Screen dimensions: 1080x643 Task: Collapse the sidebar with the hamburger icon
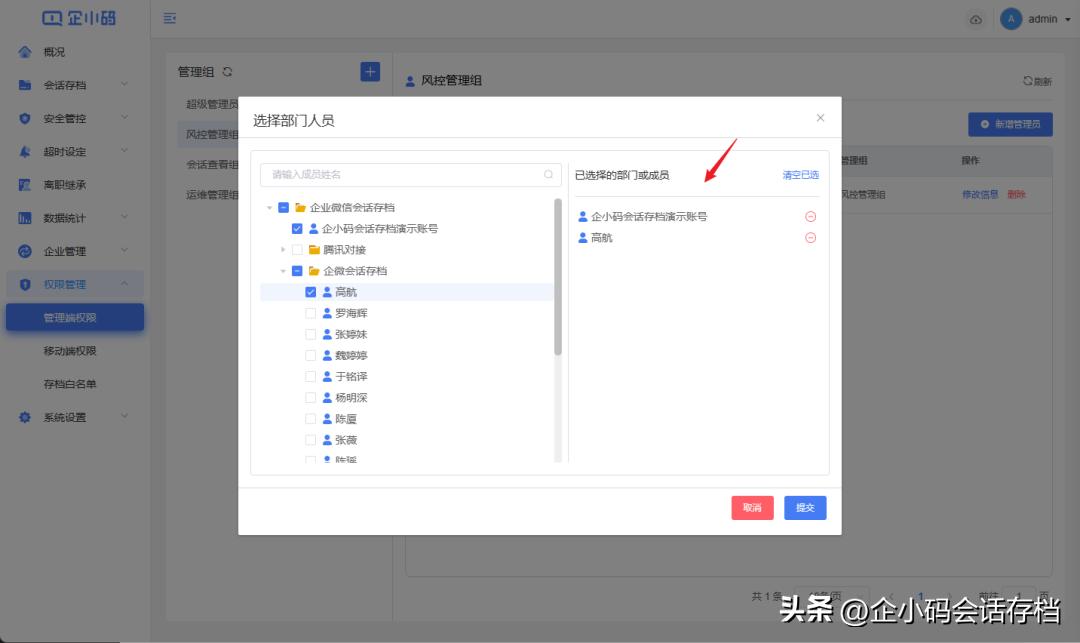pos(169,17)
